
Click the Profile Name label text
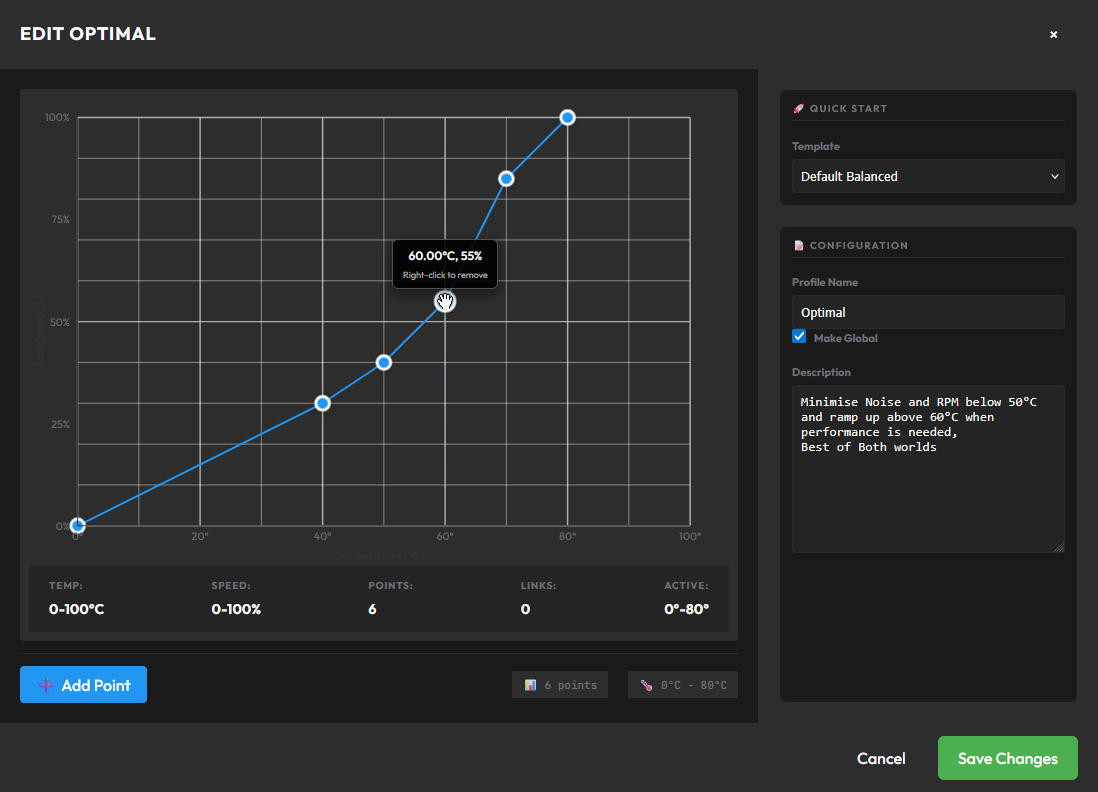point(825,282)
